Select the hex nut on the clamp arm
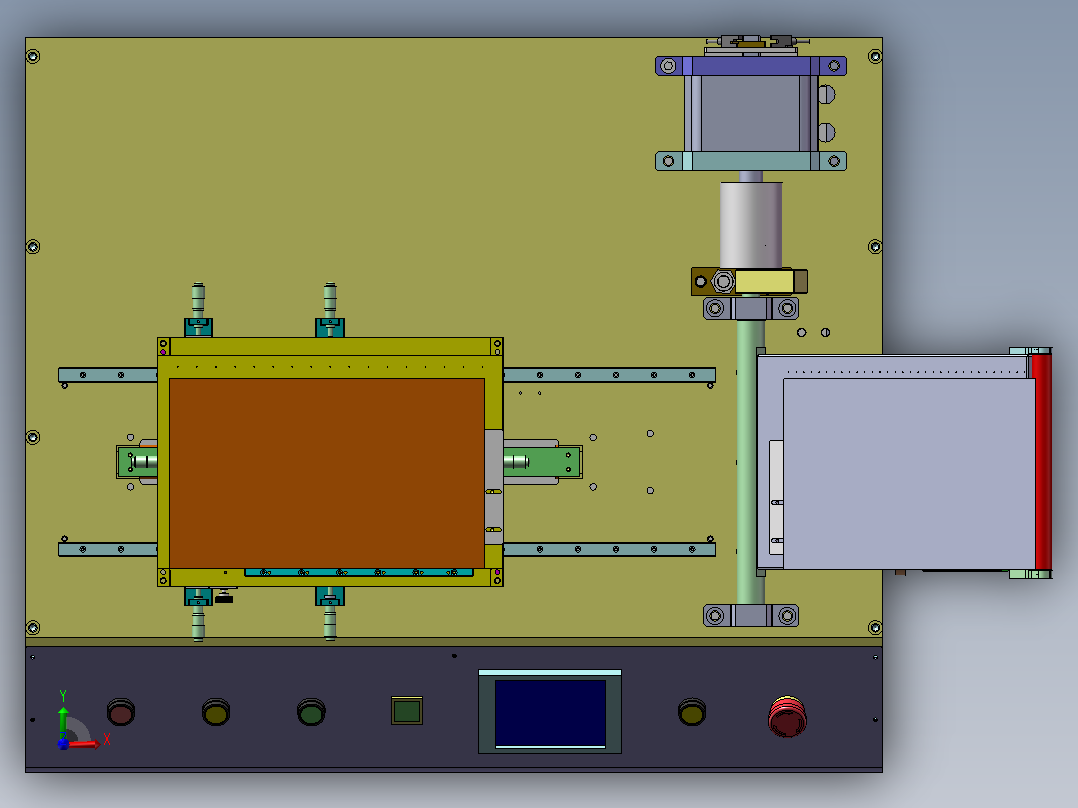The width and height of the screenshot is (1078, 808). pos(723,281)
